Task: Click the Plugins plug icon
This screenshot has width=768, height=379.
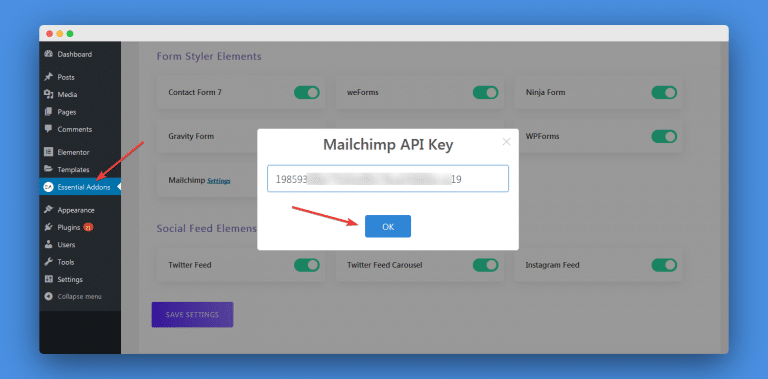Action: click(48, 227)
